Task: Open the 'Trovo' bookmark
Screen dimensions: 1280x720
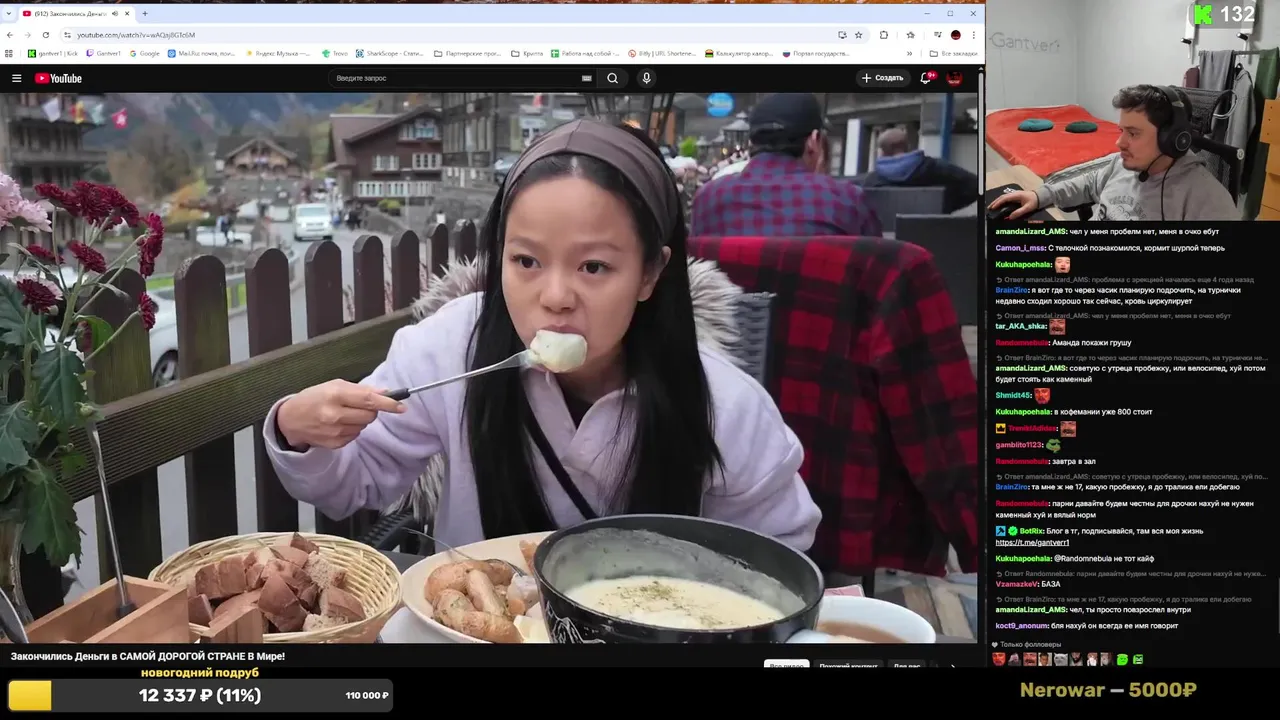Action: [333, 53]
